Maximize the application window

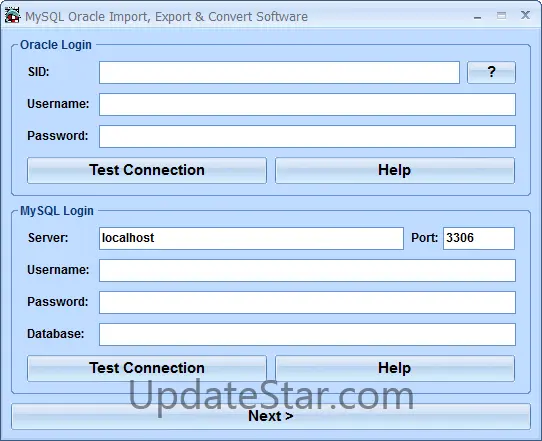click(x=501, y=16)
